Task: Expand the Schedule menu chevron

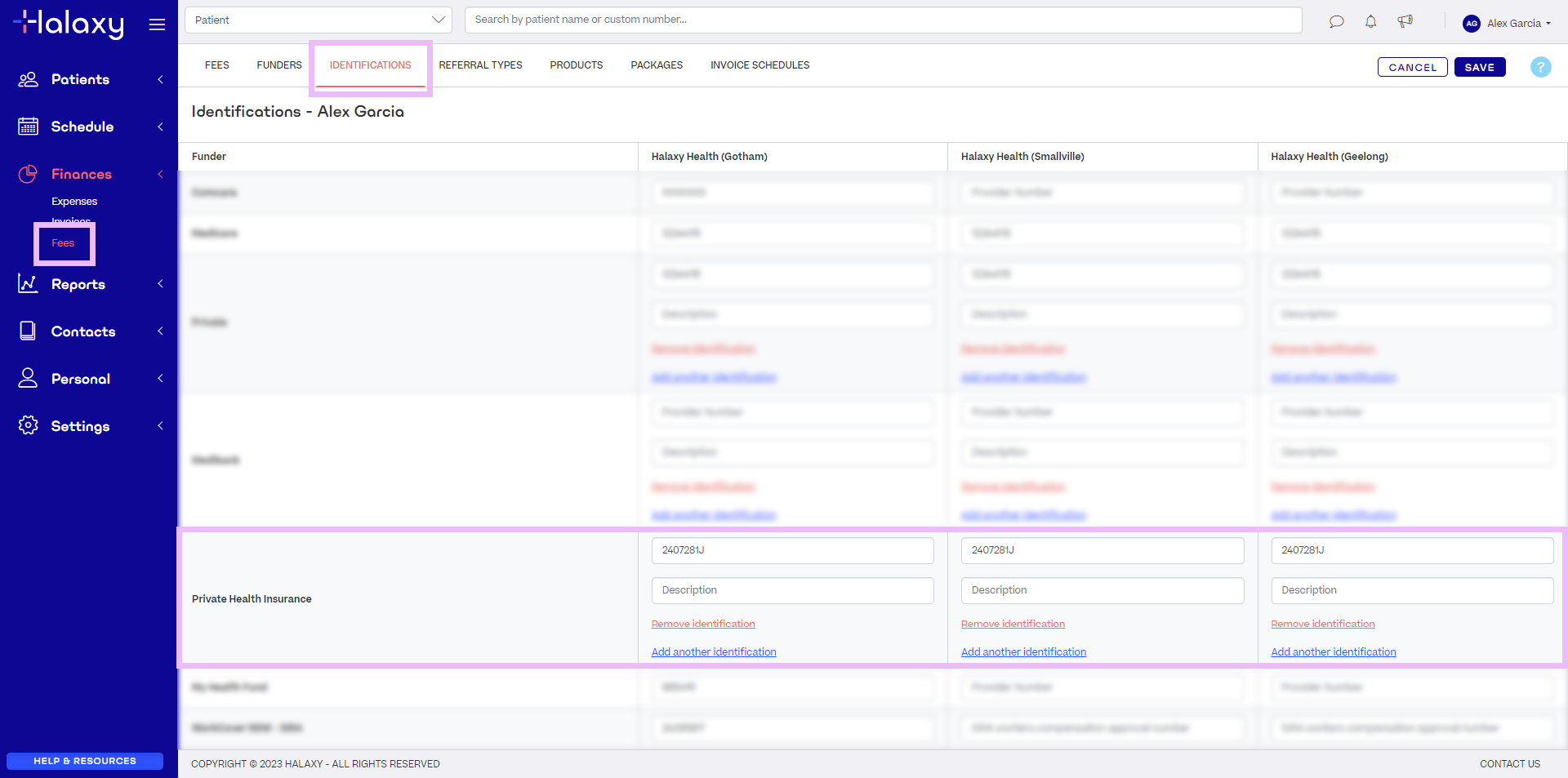Action: [160, 127]
